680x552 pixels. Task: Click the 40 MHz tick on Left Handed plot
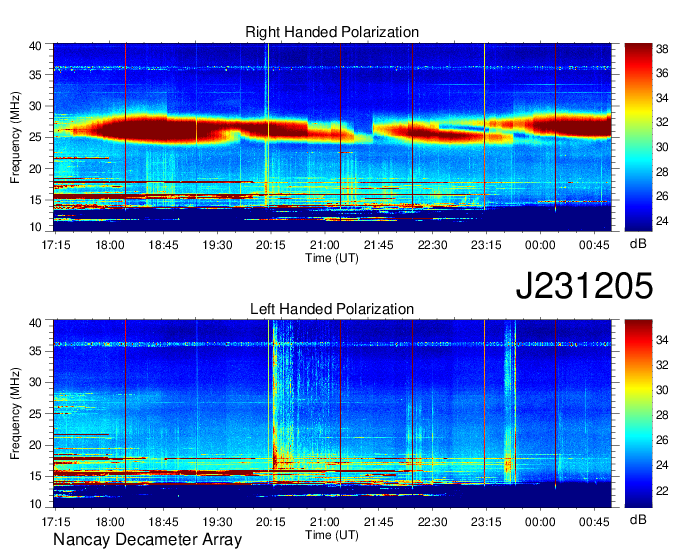tap(35, 323)
